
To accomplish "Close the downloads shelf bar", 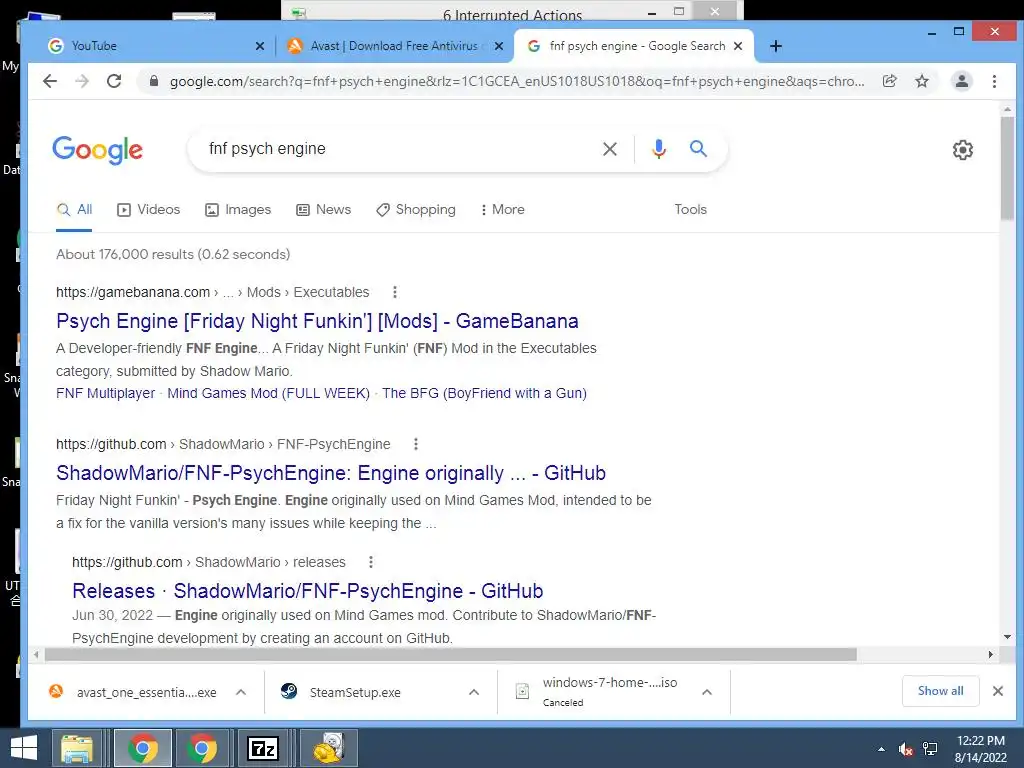I will [998, 691].
